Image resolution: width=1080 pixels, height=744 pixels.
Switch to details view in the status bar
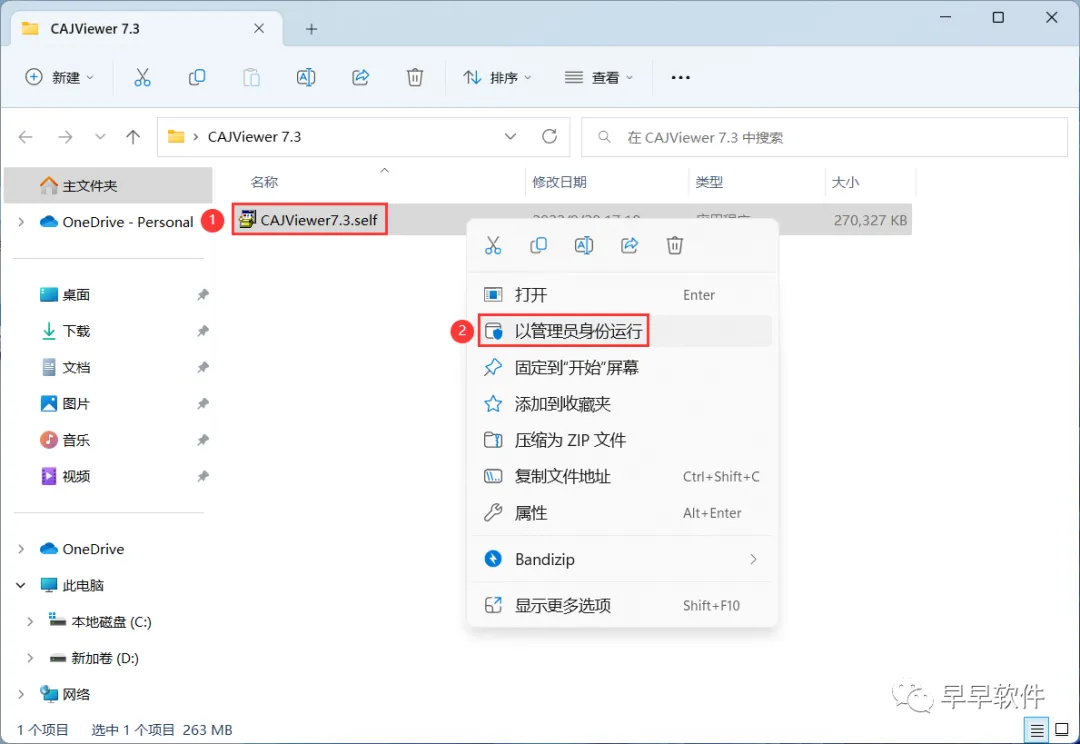pos(1037,730)
